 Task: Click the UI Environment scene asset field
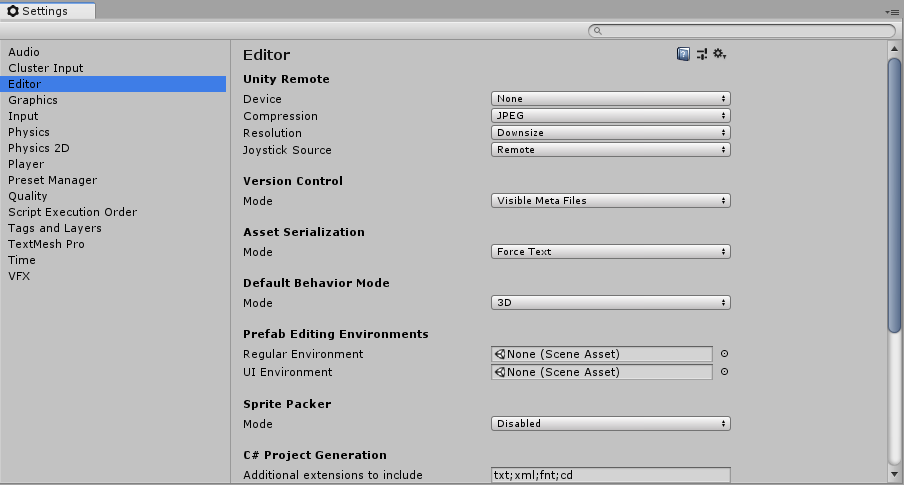[602, 372]
